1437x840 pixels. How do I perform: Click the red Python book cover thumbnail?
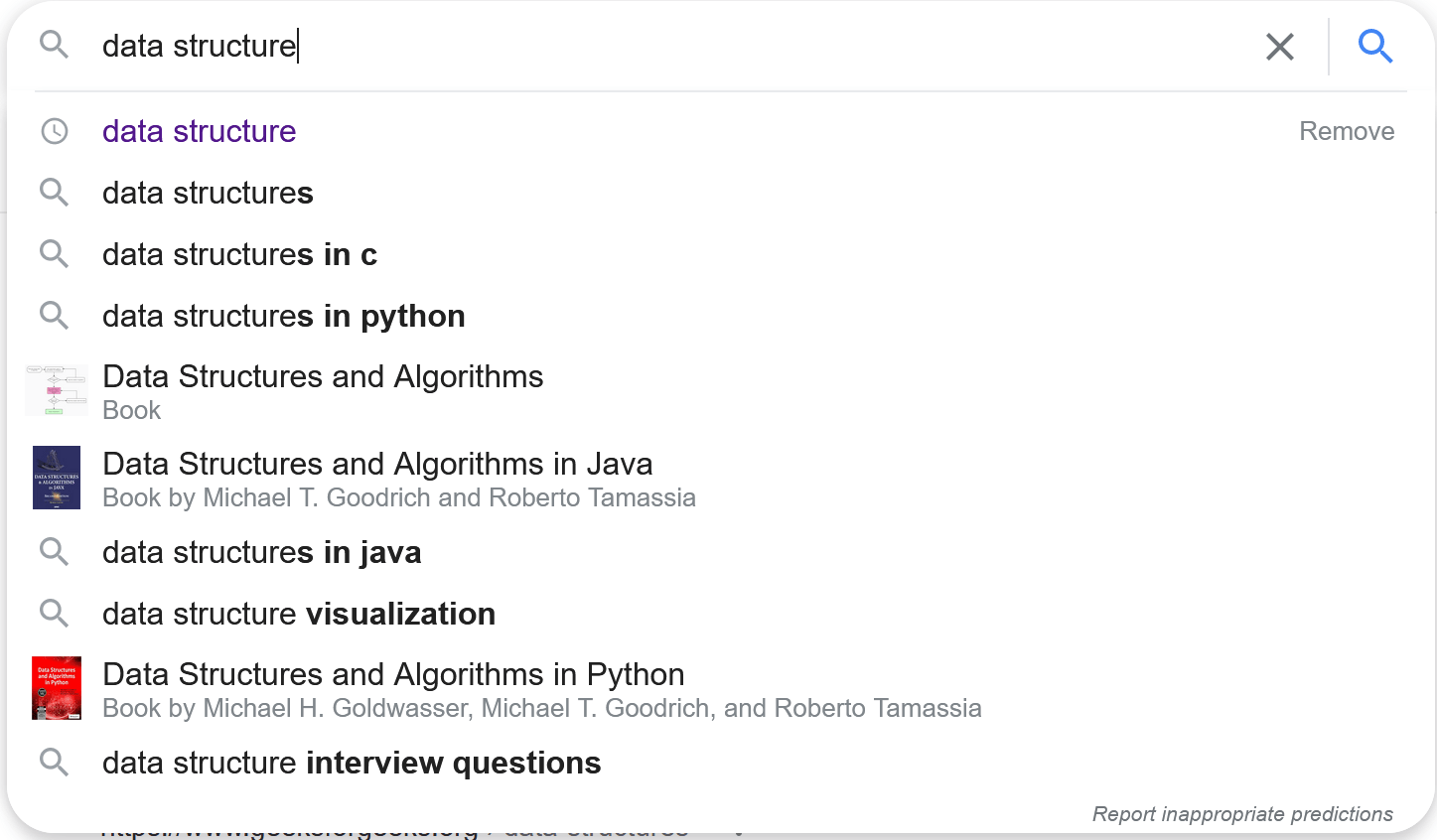point(56,688)
